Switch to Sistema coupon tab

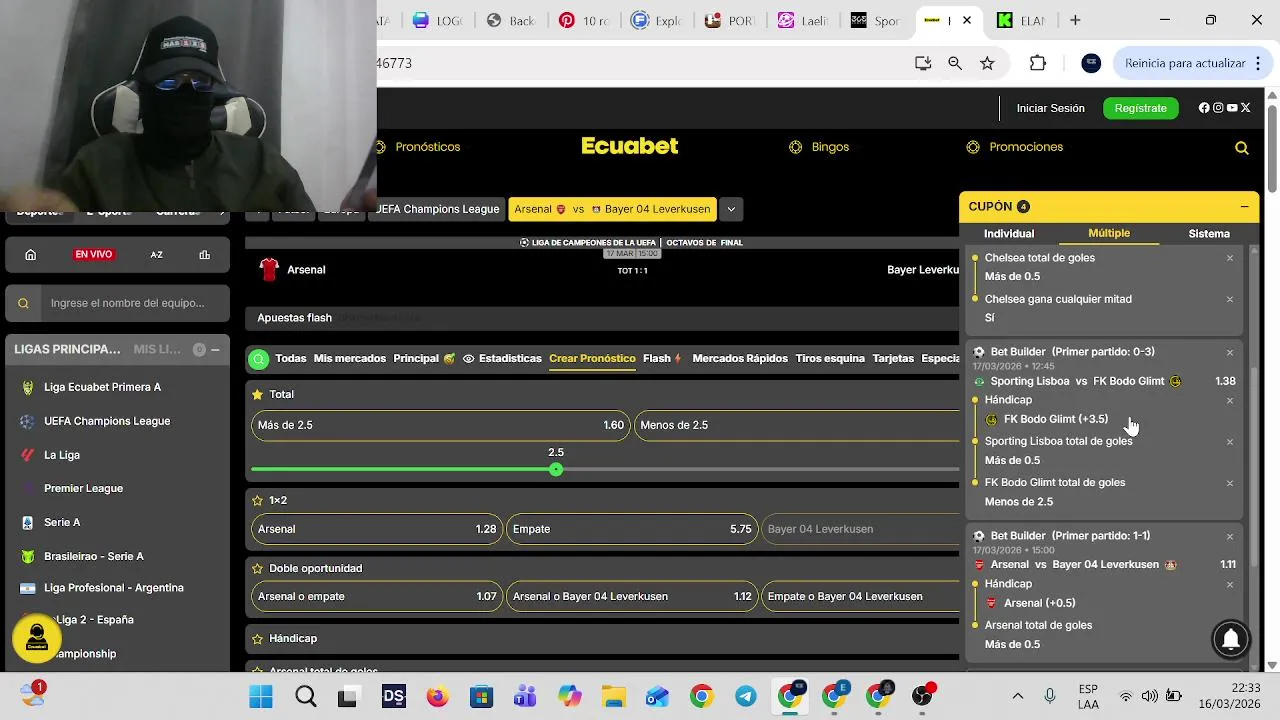point(1209,234)
